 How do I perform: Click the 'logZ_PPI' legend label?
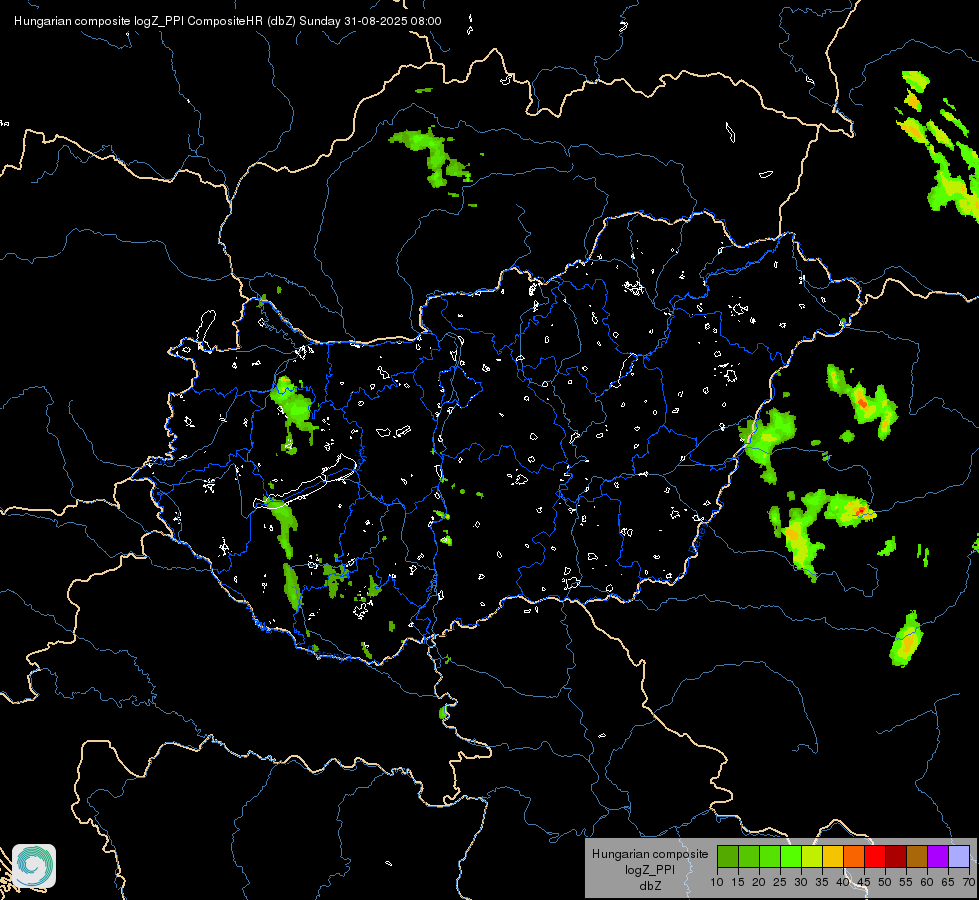click(650, 869)
